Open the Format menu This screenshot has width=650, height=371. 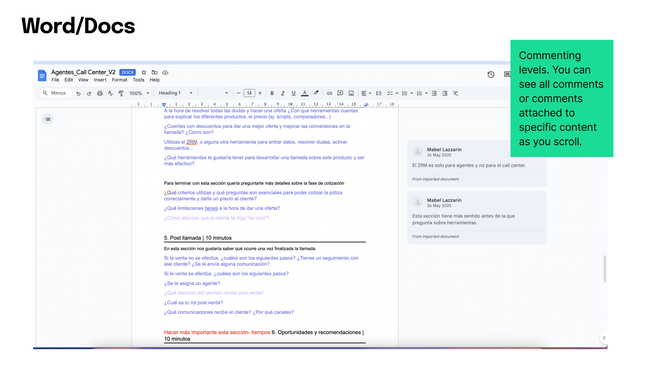(119, 80)
